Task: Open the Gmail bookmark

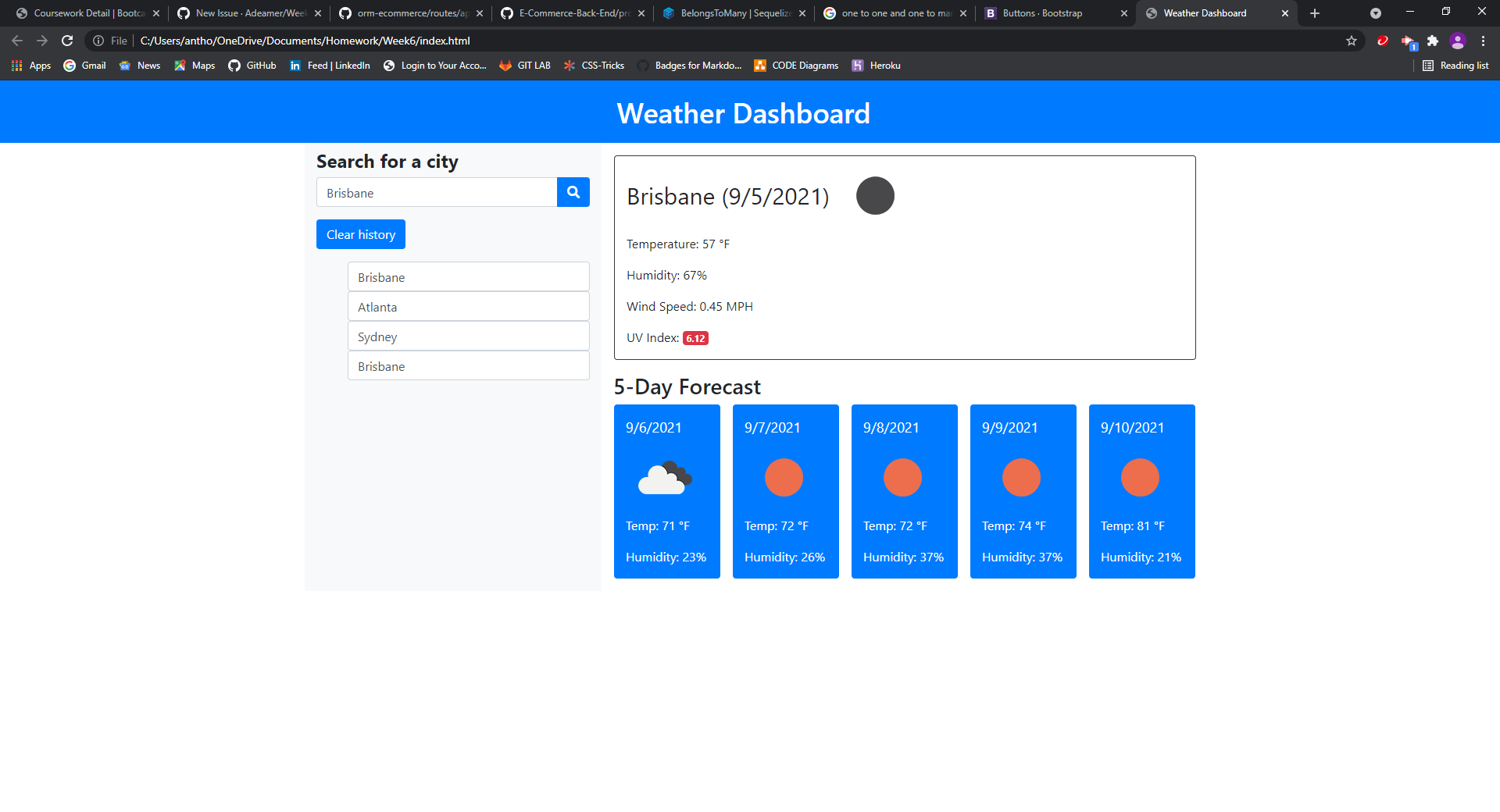Action: (84, 66)
